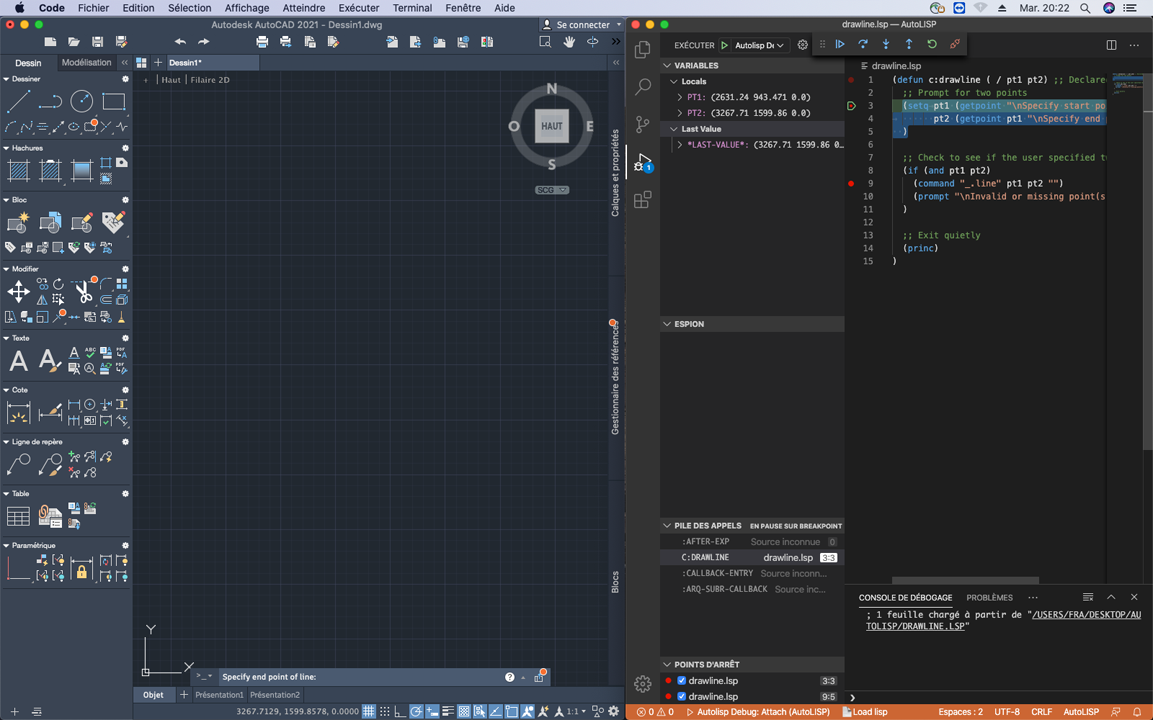The height and width of the screenshot is (720, 1153).
Task: Select the Move tool in Modifier panel
Action: pos(18,291)
